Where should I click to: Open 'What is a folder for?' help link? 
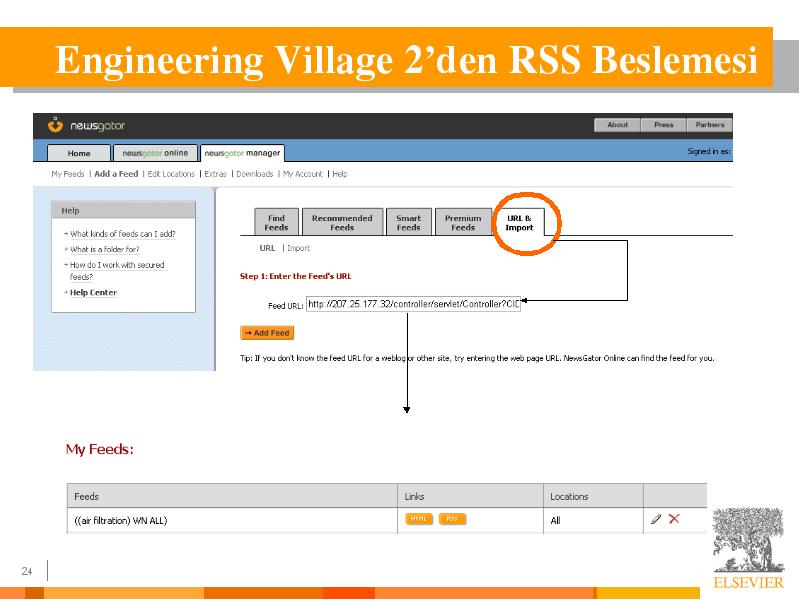click(105, 249)
